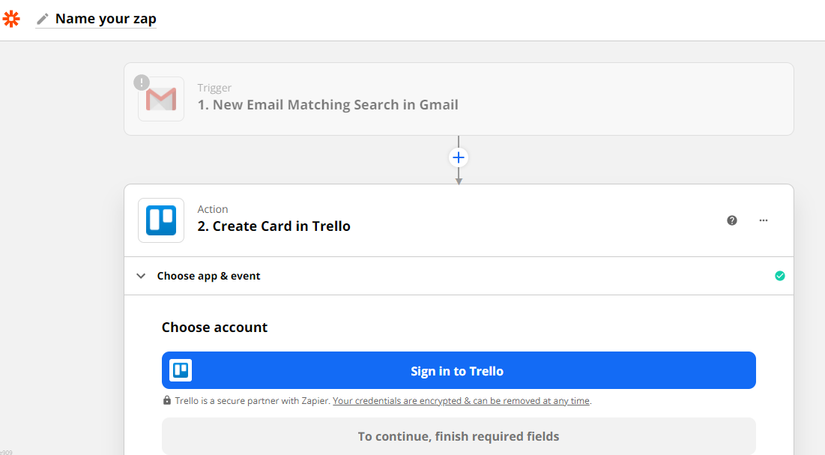Click the Zapier logo

pos(11,19)
